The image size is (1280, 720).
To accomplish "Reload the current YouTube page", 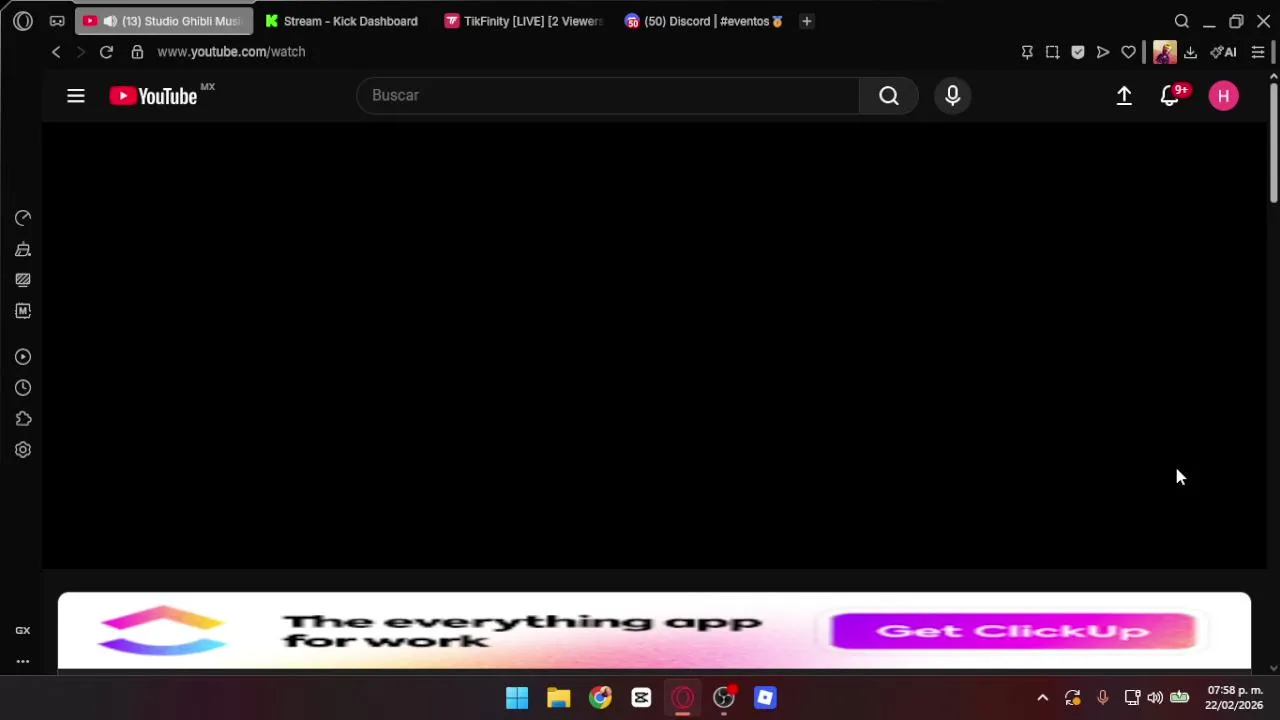I will coord(106,52).
